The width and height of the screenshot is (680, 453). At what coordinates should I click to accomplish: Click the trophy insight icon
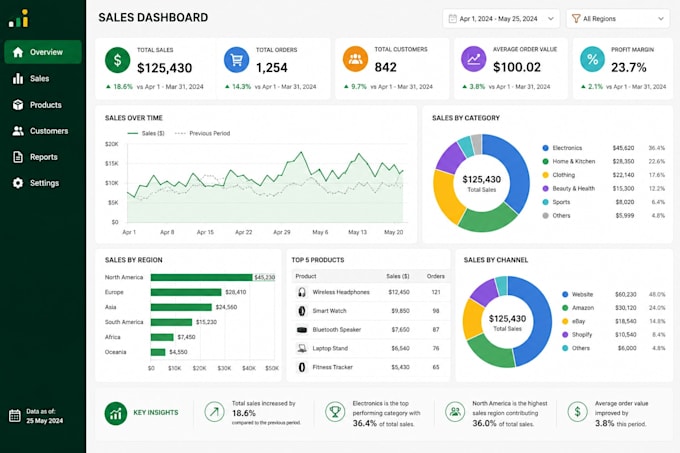(335, 411)
